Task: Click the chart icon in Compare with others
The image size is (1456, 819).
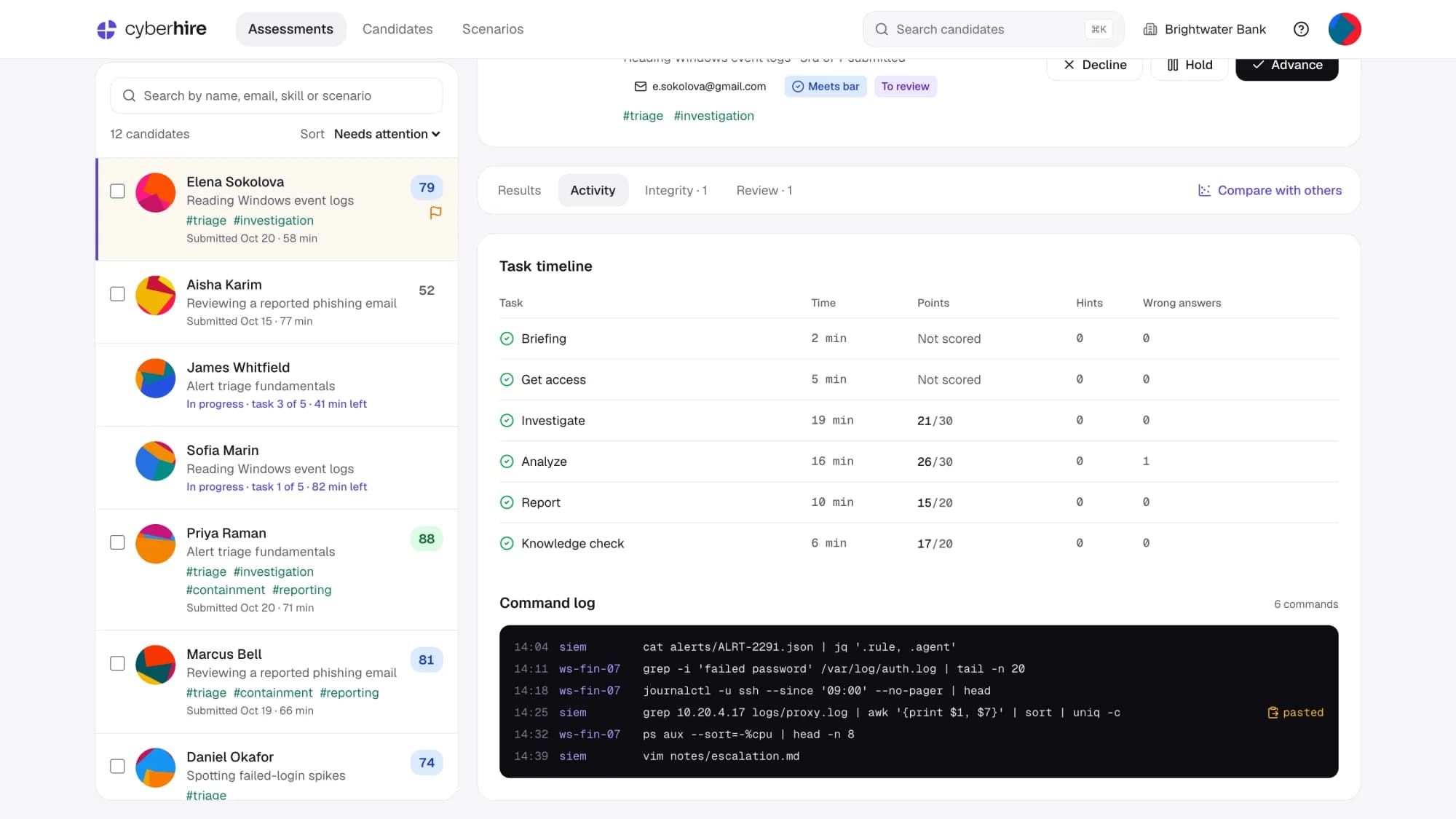Action: click(1205, 190)
